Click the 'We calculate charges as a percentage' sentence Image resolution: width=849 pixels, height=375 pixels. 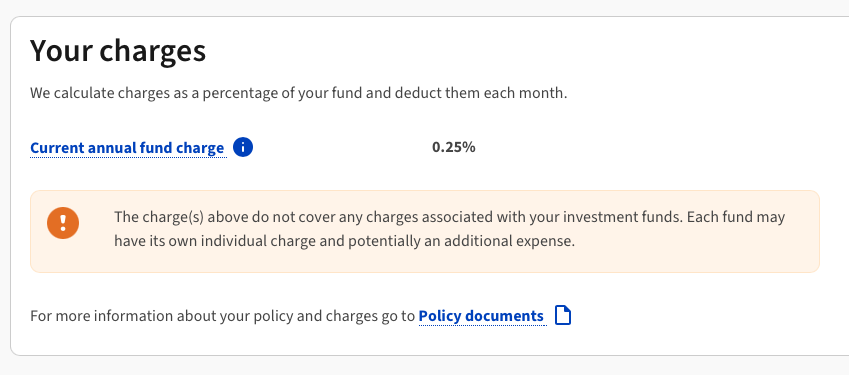(x=299, y=93)
